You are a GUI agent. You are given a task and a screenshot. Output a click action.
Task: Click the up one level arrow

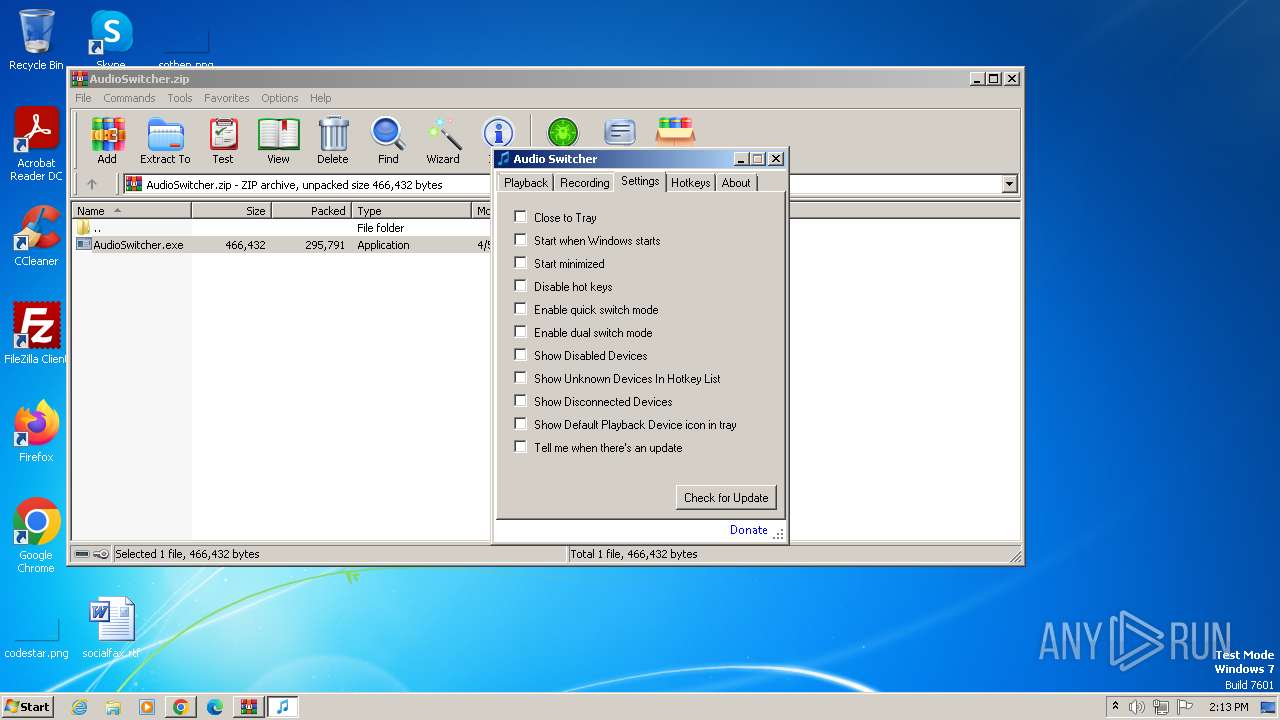[92, 184]
